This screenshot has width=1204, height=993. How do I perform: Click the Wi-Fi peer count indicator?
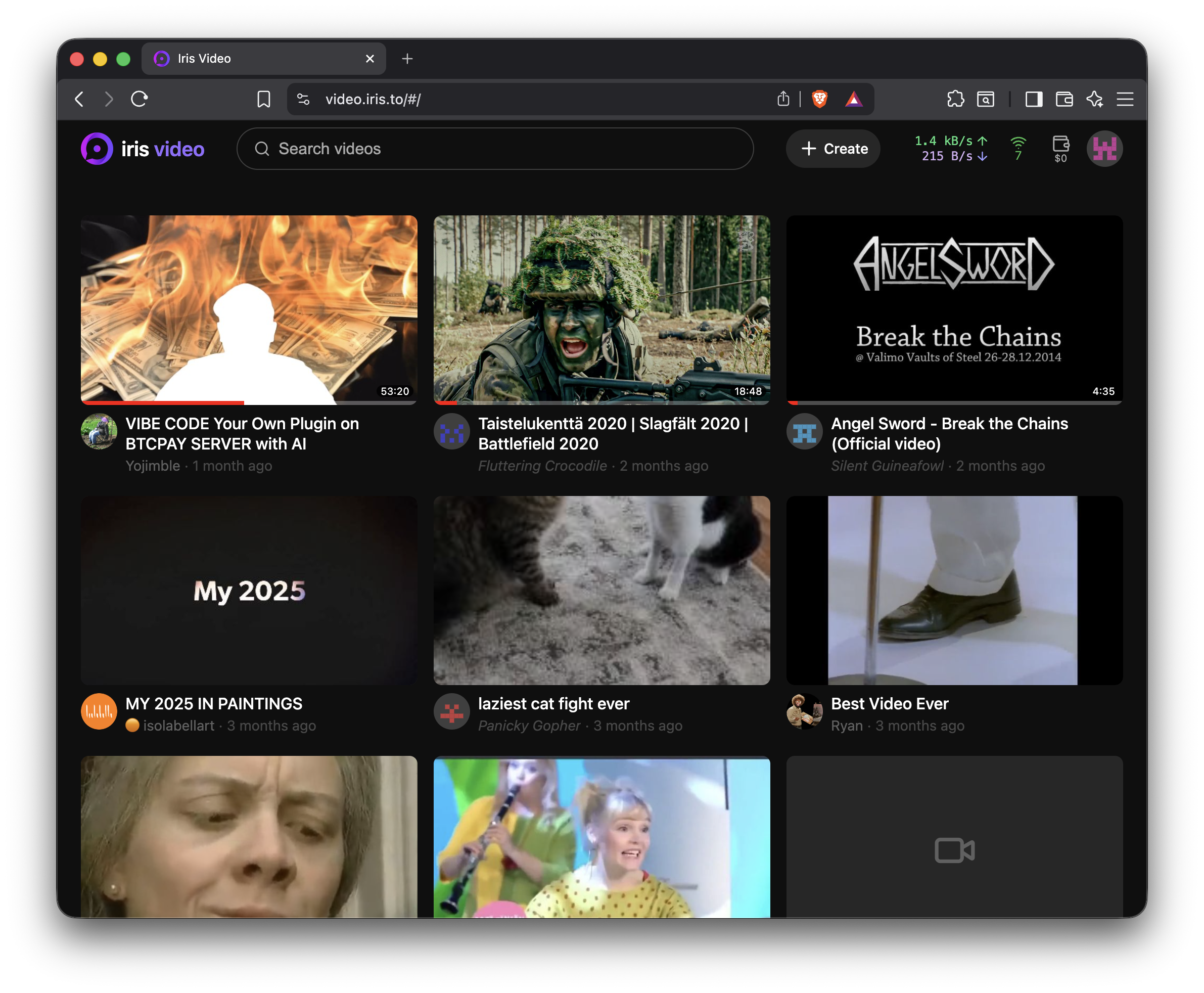(x=1018, y=149)
